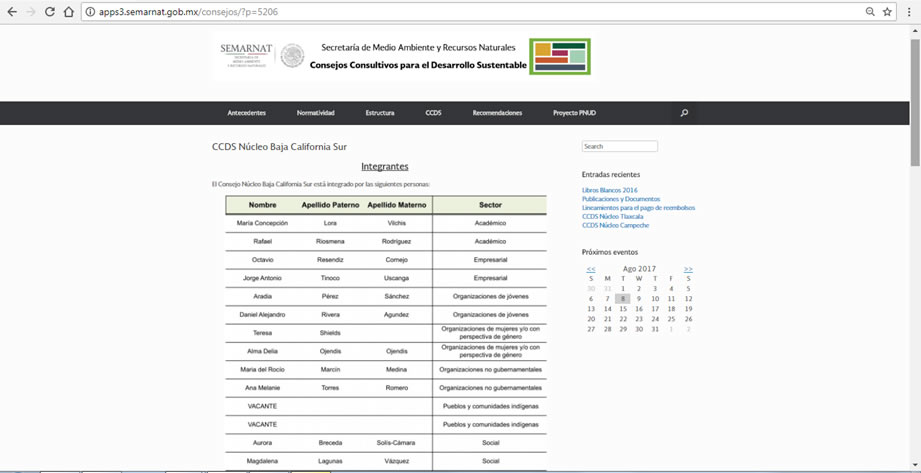Click the zoom magnifier icon in address bar
Screen dimensions: 921x473
coord(870,12)
